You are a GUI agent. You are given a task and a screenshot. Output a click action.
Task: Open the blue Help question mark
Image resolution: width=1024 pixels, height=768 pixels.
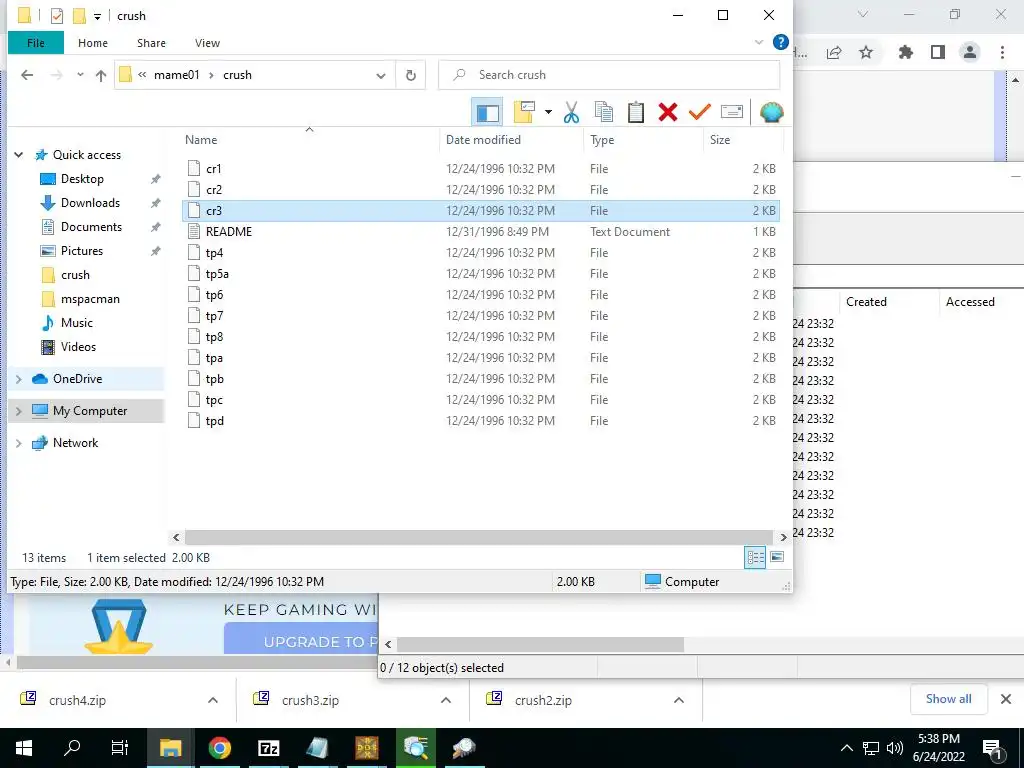(780, 42)
